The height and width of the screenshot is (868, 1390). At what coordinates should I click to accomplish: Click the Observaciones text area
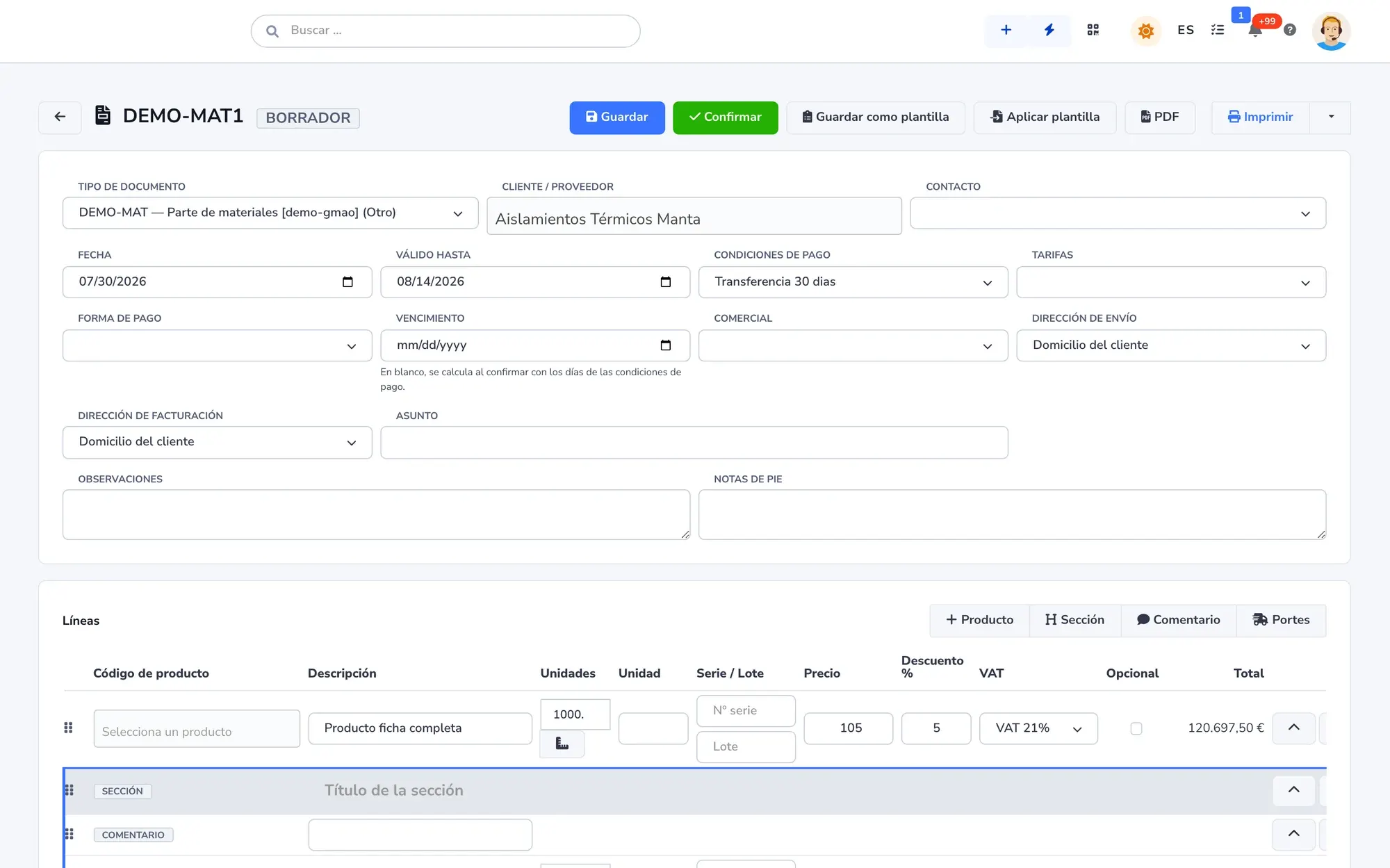(x=376, y=515)
